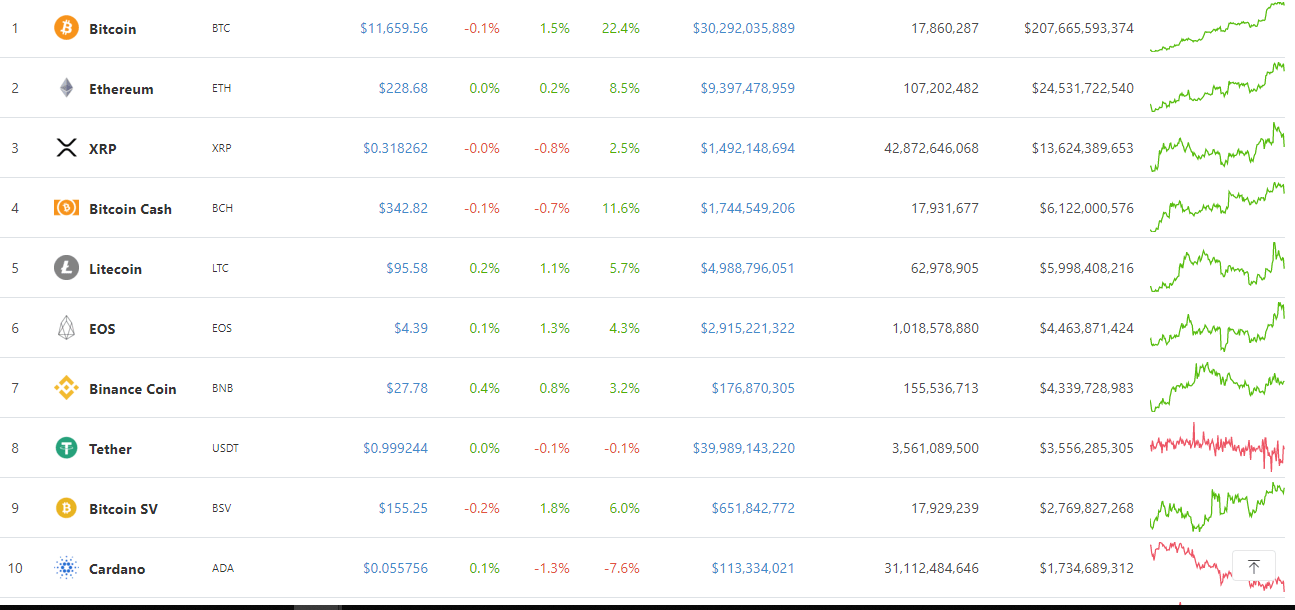The width and height of the screenshot is (1295, 610).
Task: Open the Tether name link
Action: 110,449
